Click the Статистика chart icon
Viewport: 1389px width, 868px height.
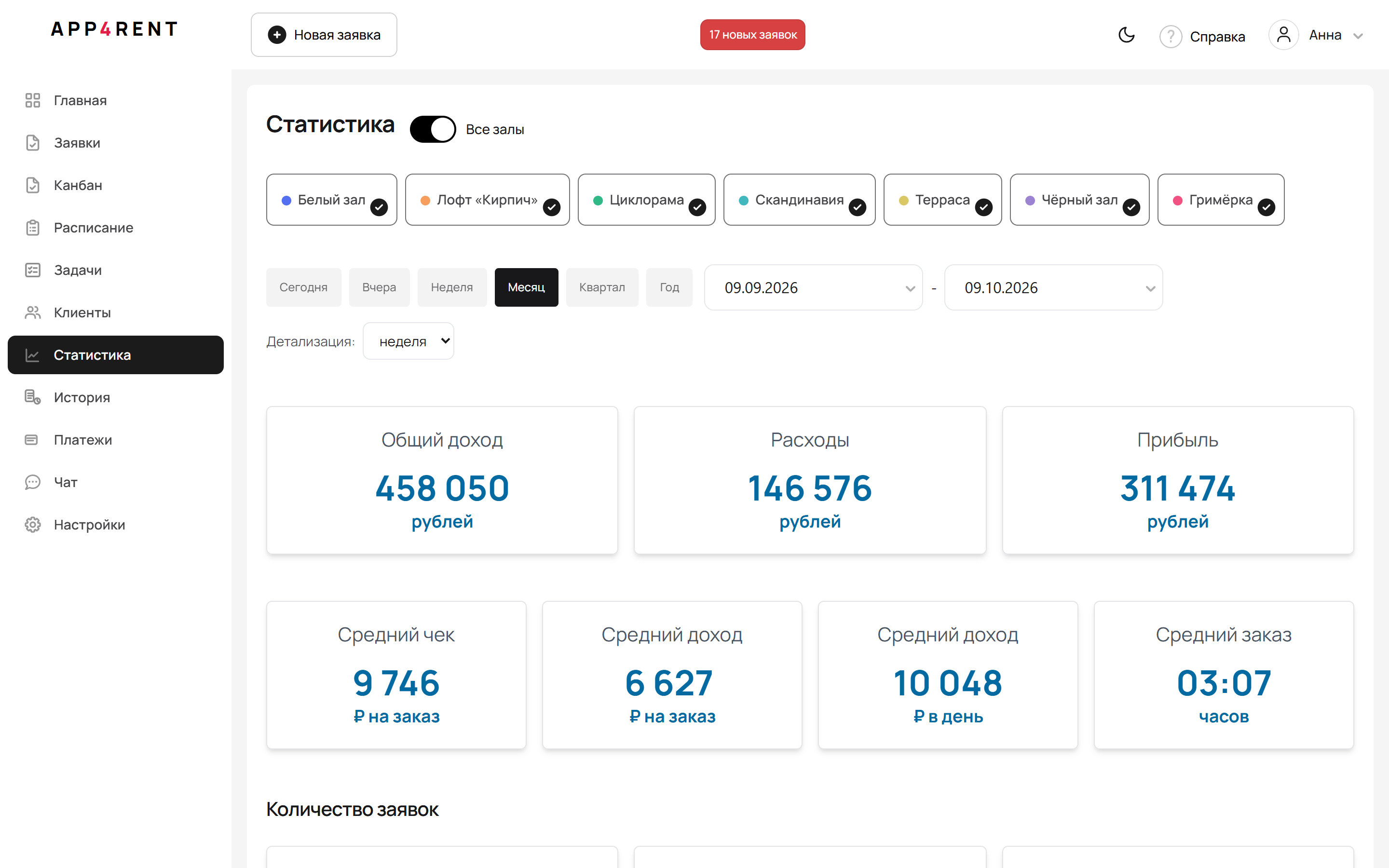33,355
